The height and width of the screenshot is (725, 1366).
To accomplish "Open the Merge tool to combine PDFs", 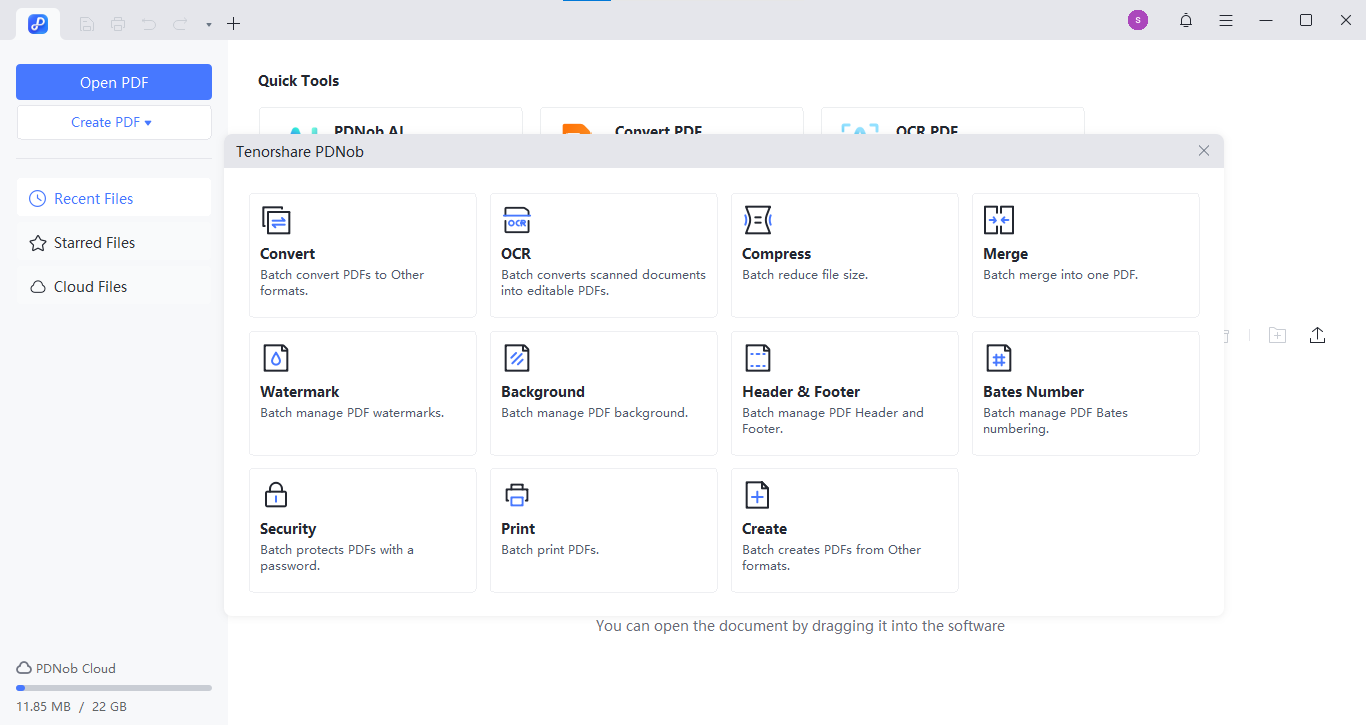I will point(1085,255).
